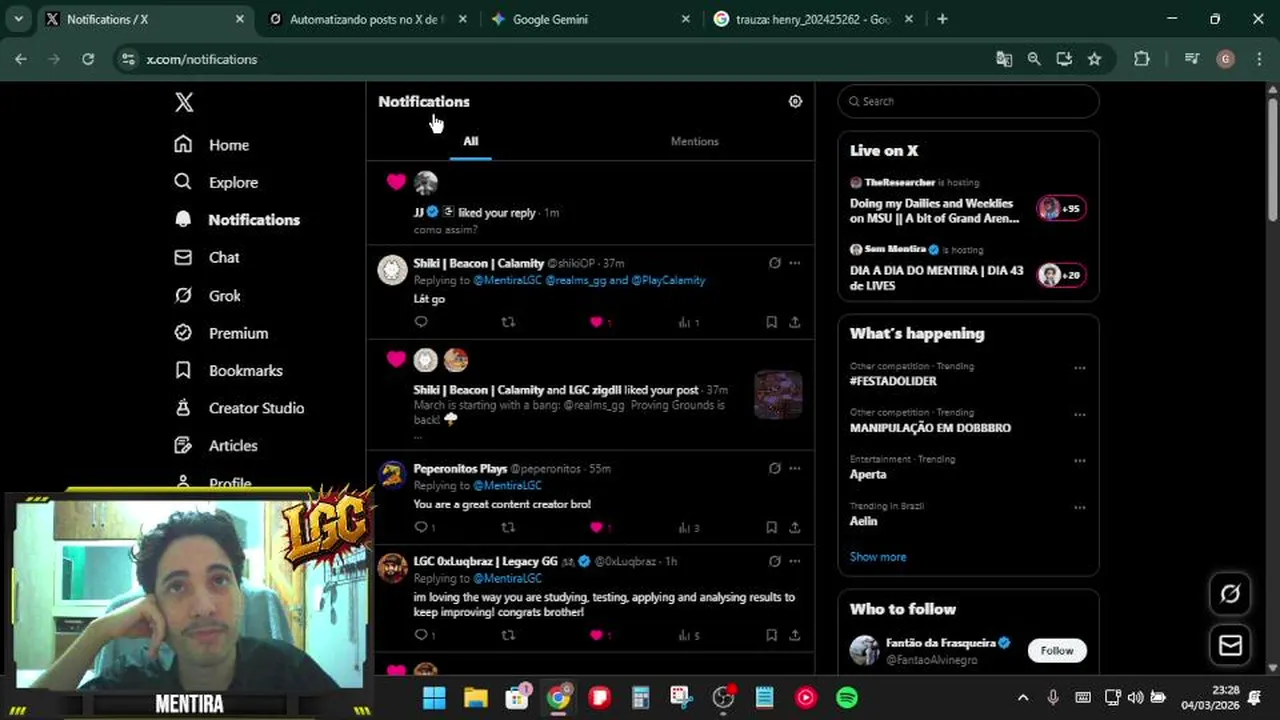Toggle like on Shiki's "Lèt go" reply
Screen dimensions: 1280x720
tap(600, 322)
